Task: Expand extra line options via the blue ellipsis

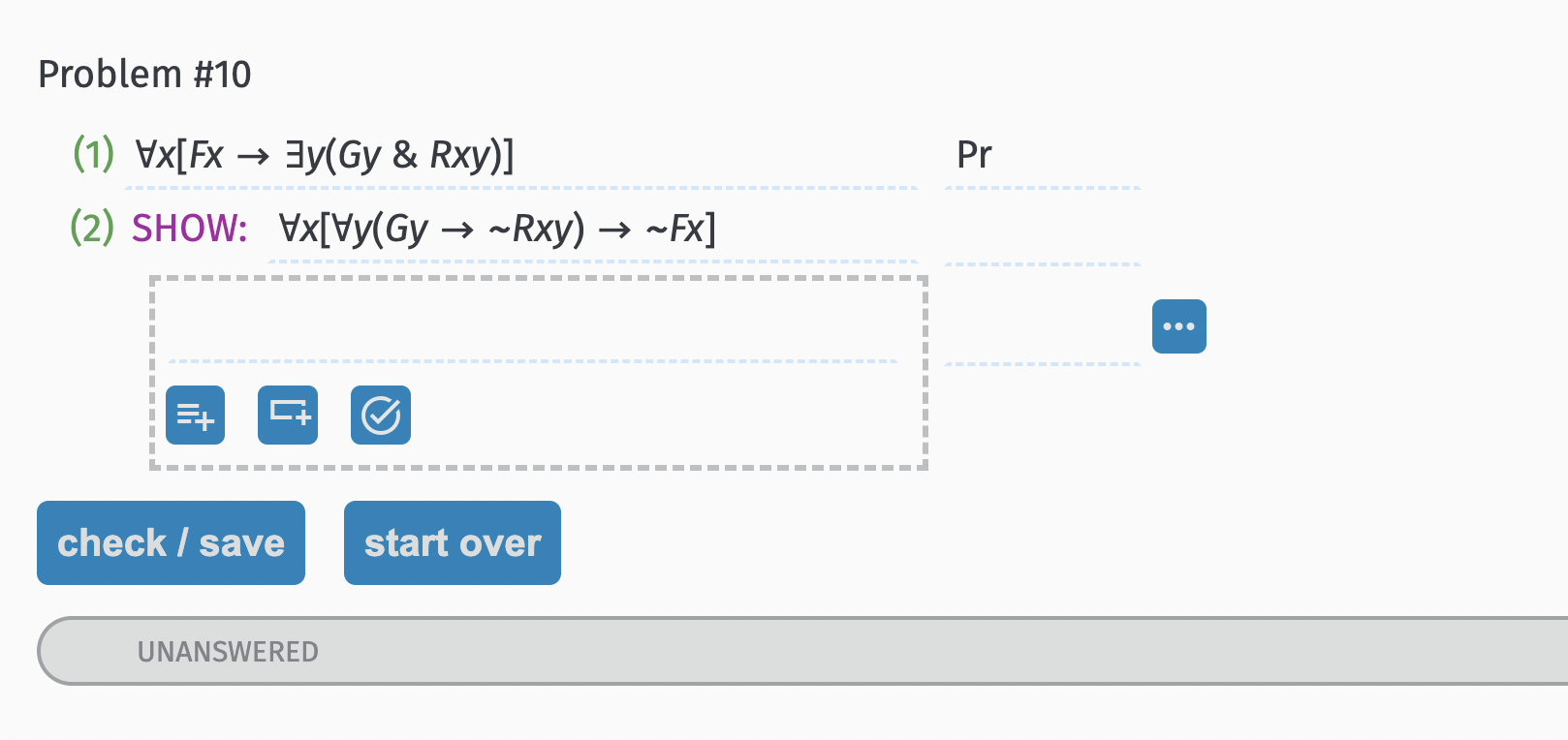Action: pyautogui.click(x=1178, y=326)
